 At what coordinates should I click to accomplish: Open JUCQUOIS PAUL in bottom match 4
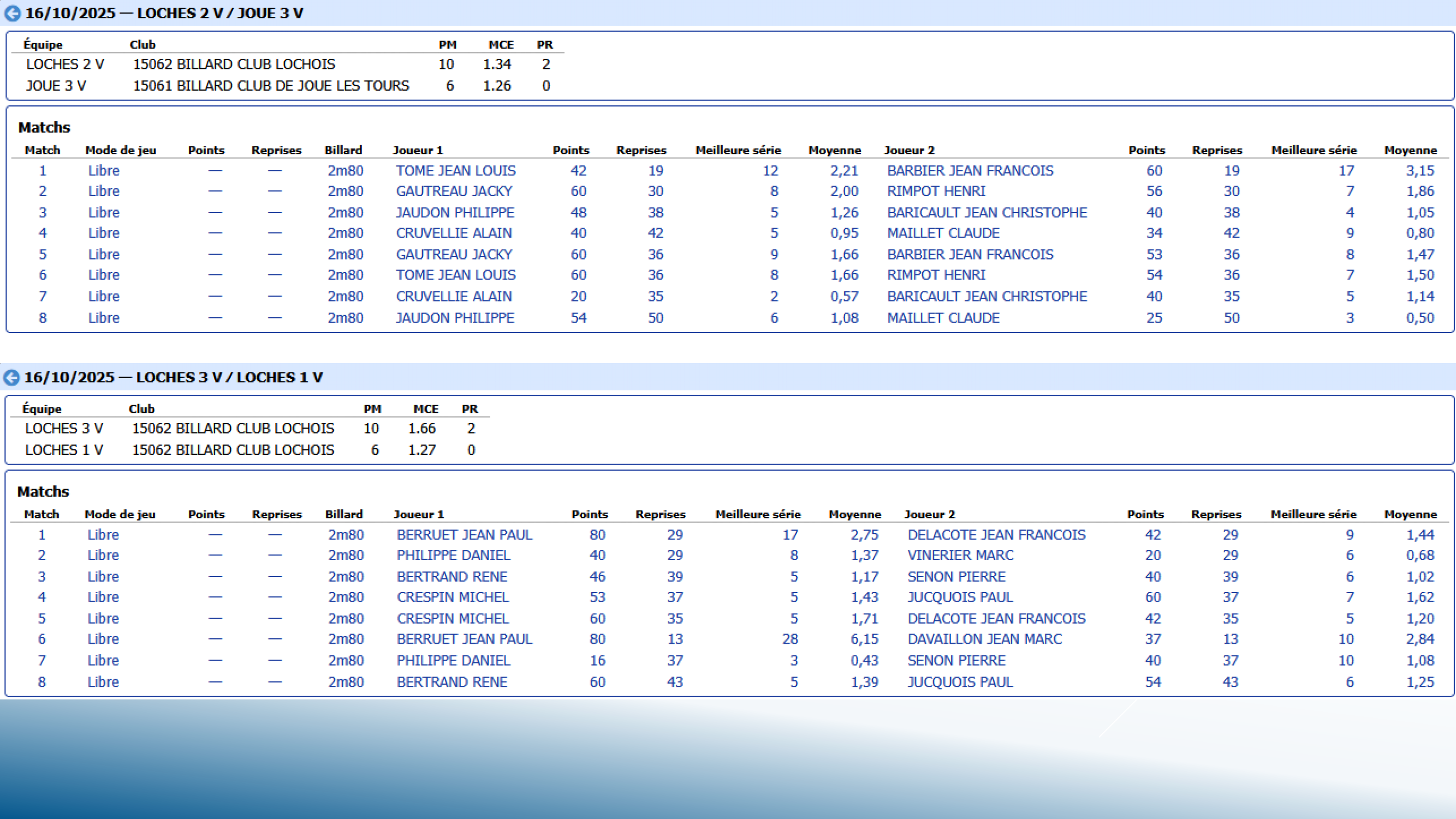click(960, 597)
